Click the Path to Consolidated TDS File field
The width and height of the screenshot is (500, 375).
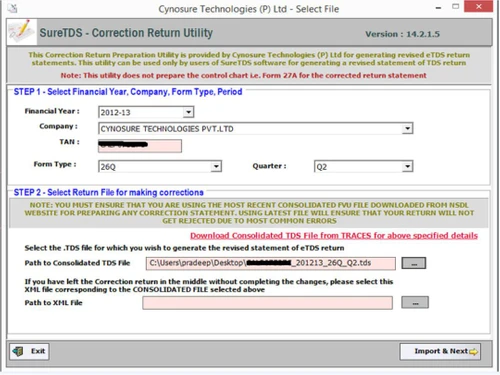click(x=271, y=263)
